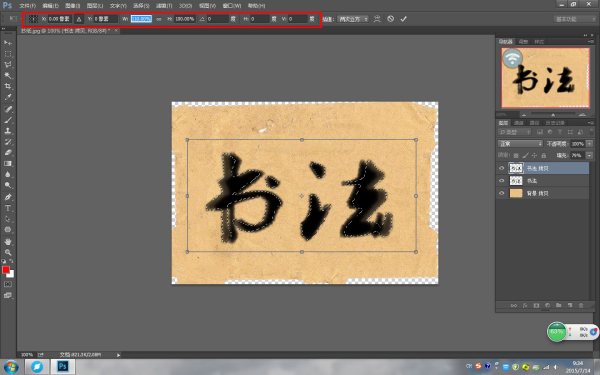This screenshot has height=375, width=600.
Task: Select the Hand tool
Action: [8, 241]
